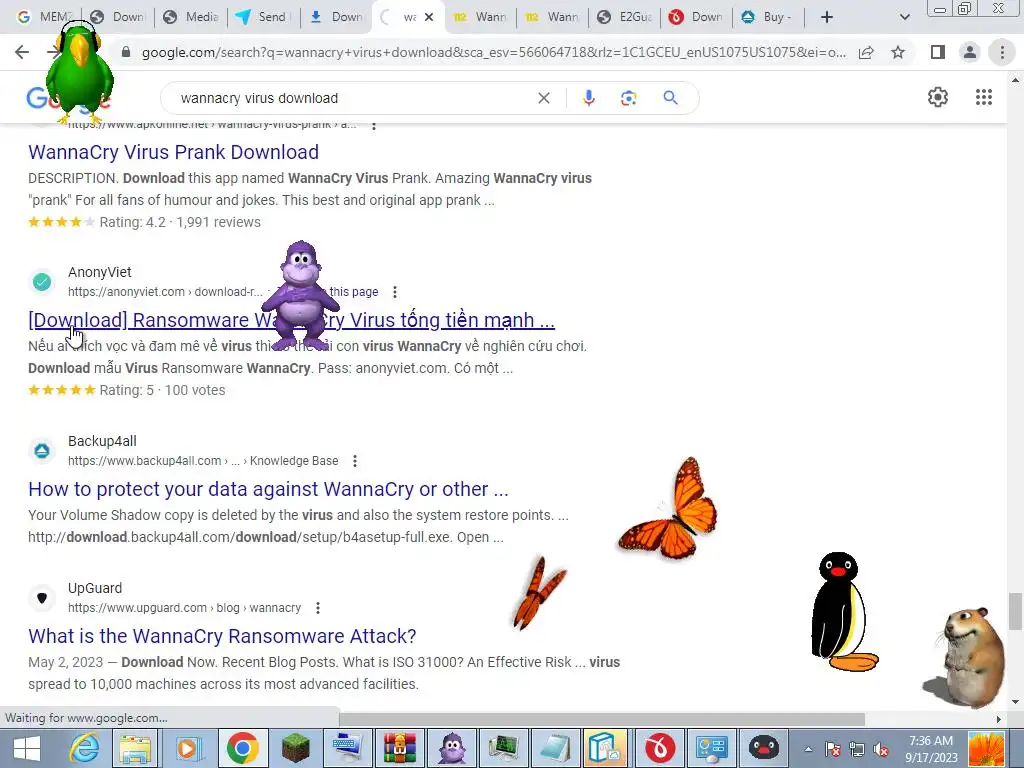Open the Notepad taskbar icon
The height and width of the screenshot is (768, 1024).
(556, 748)
